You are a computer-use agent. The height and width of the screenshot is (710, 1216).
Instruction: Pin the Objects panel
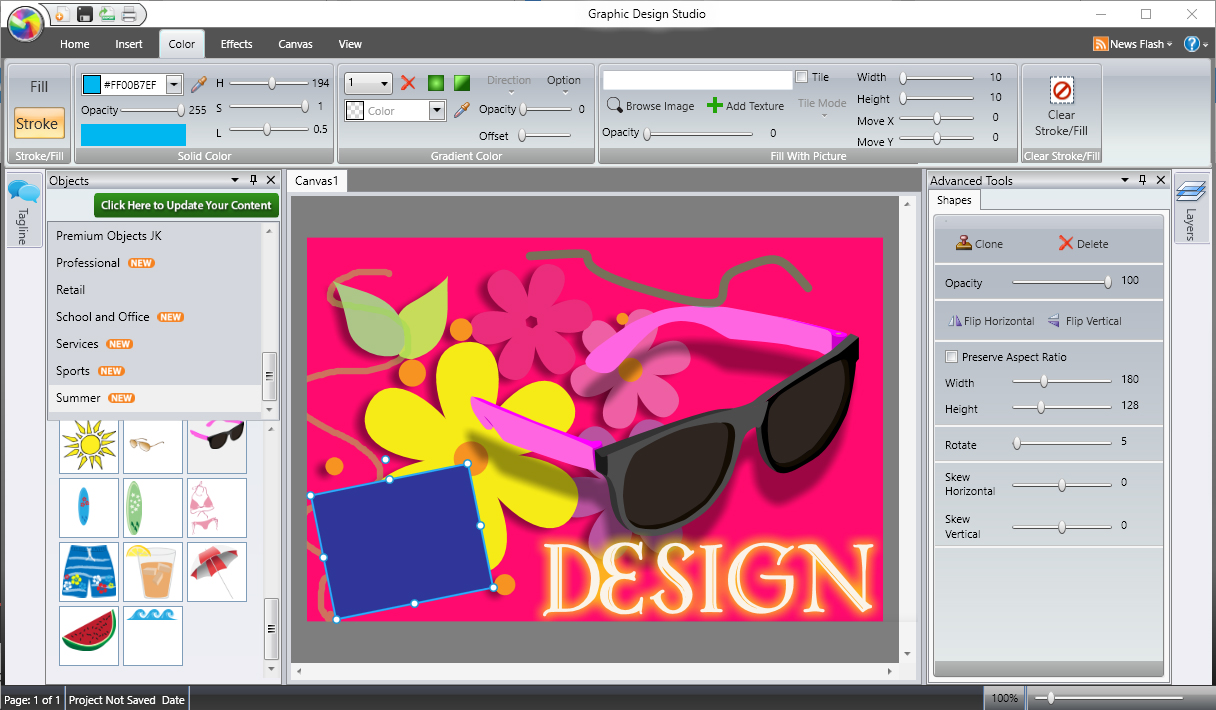pos(253,180)
